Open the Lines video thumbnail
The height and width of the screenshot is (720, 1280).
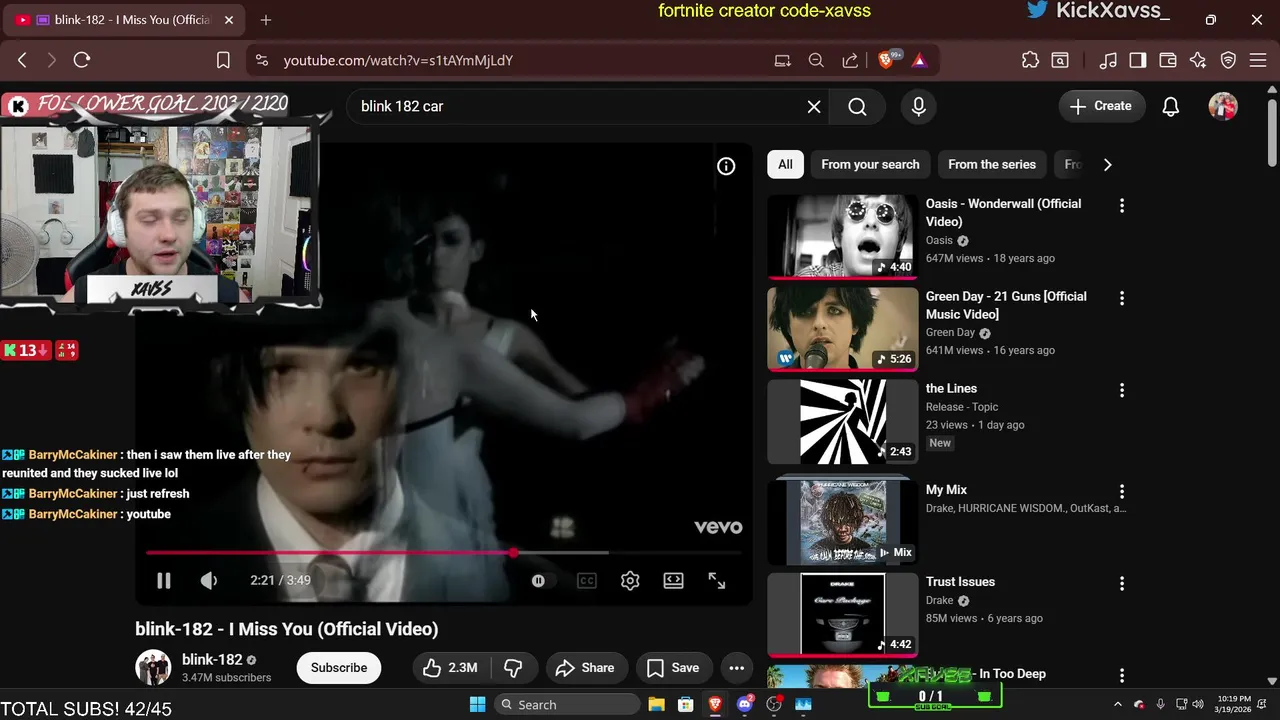click(842, 422)
